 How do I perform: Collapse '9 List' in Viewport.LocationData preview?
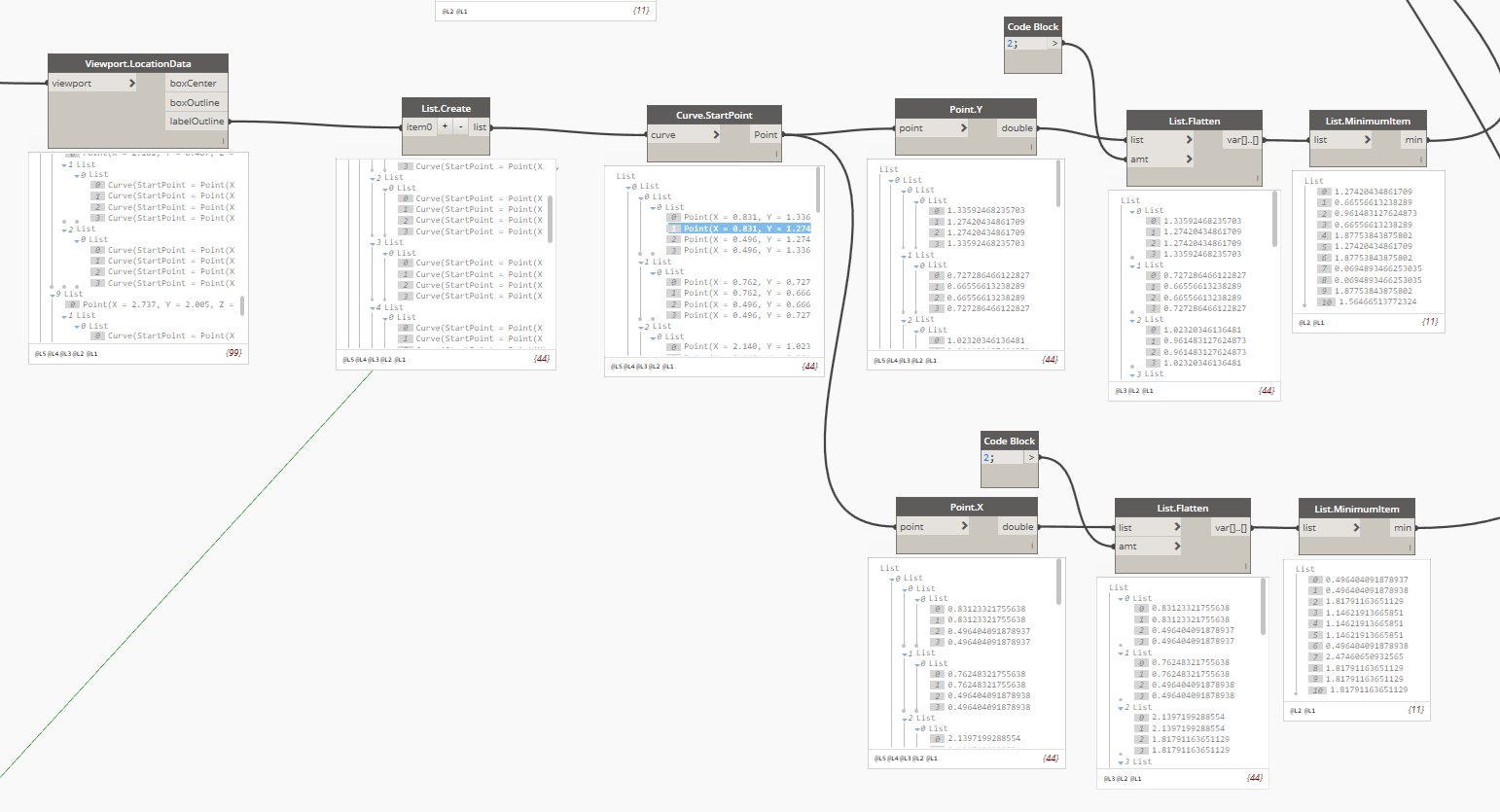pyautogui.click(x=54, y=294)
